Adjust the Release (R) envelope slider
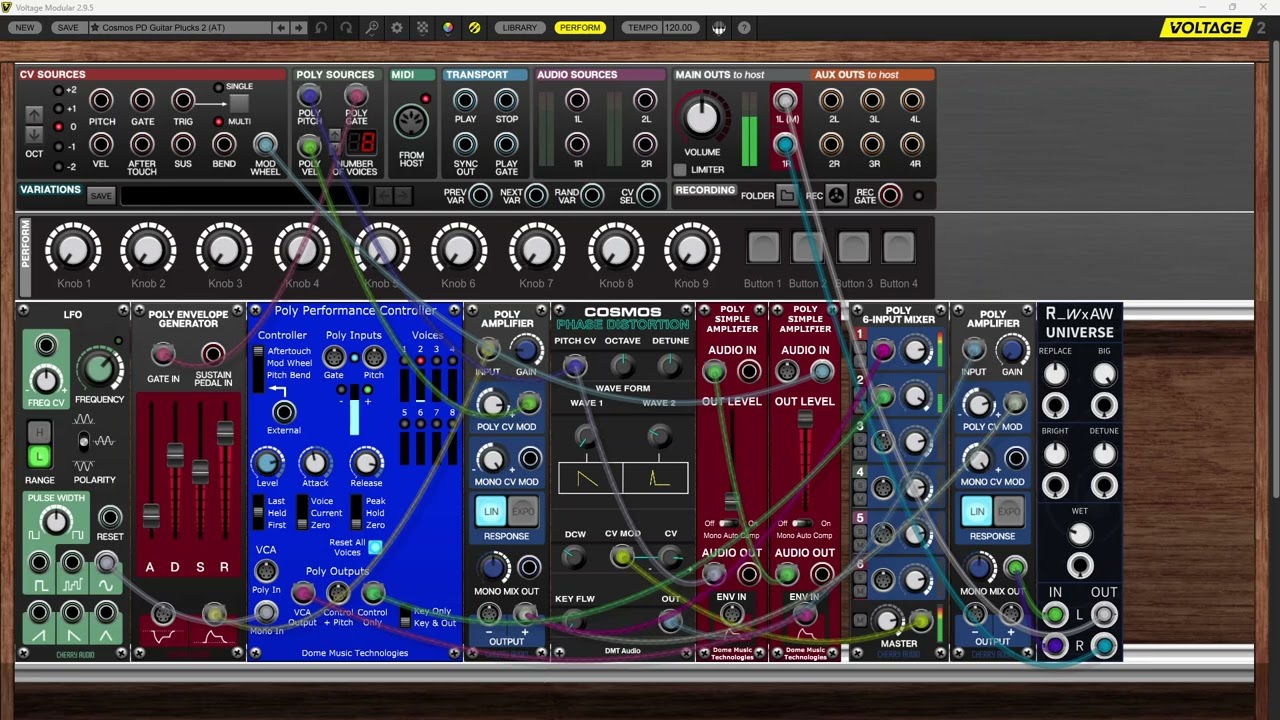 225,433
